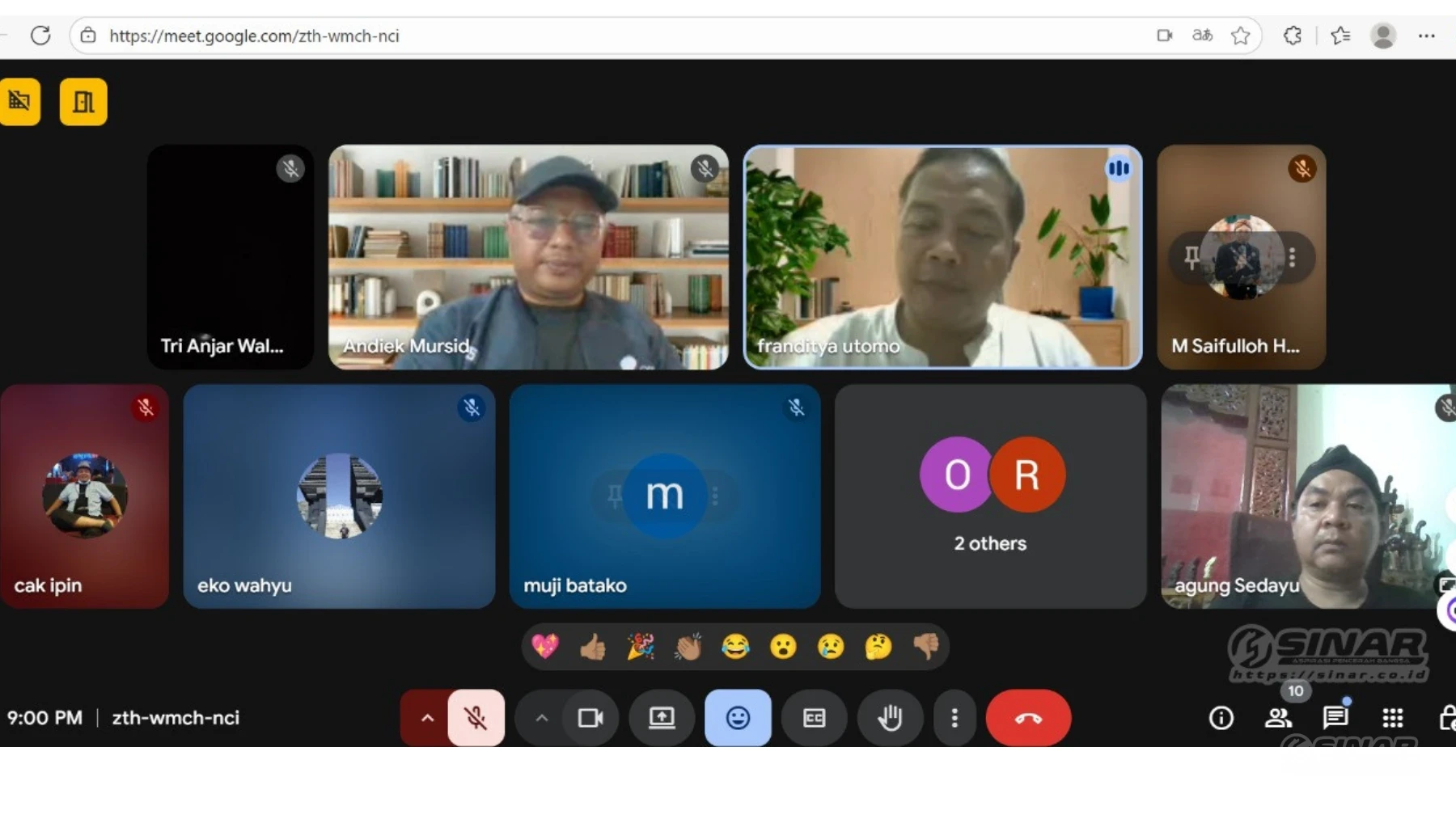Open the in-call chat panel
The height and width of the screenshot is (819, 1456).
(x=1335, y=718)
